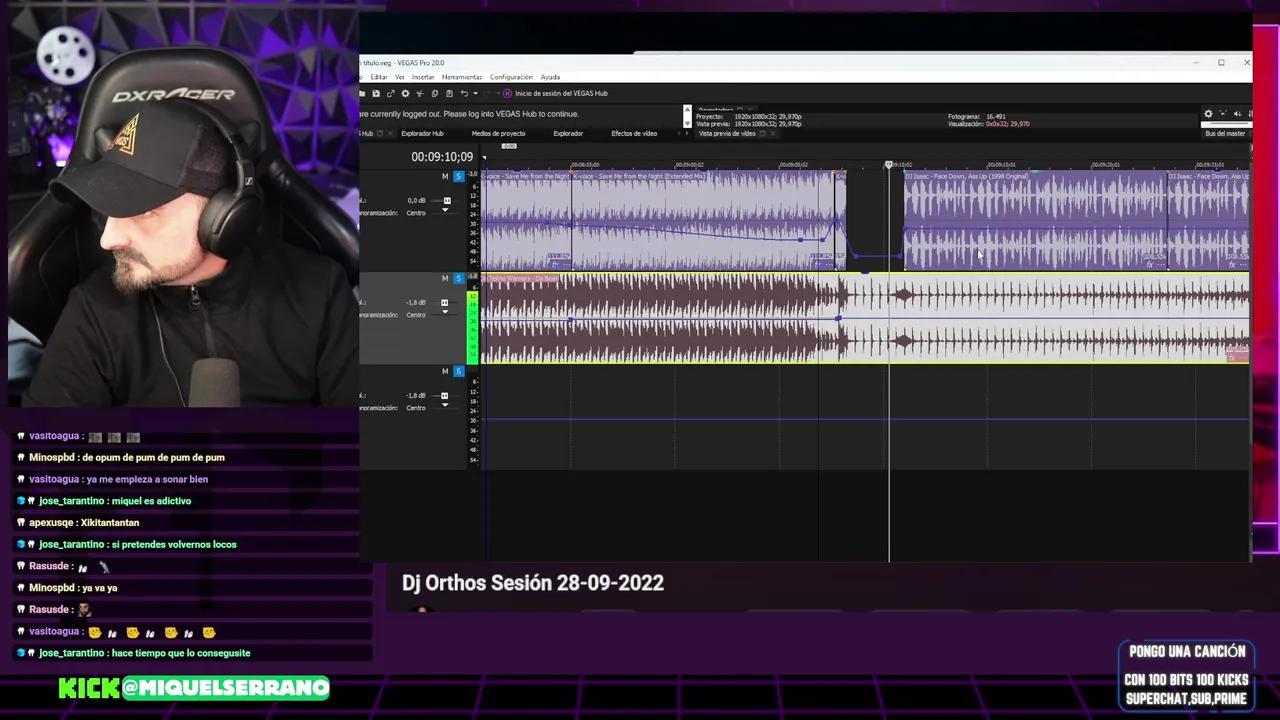Viewport: 1280px width, 720px height.
Task: Open master bus gear settings icon
Action: point(1208,114)
